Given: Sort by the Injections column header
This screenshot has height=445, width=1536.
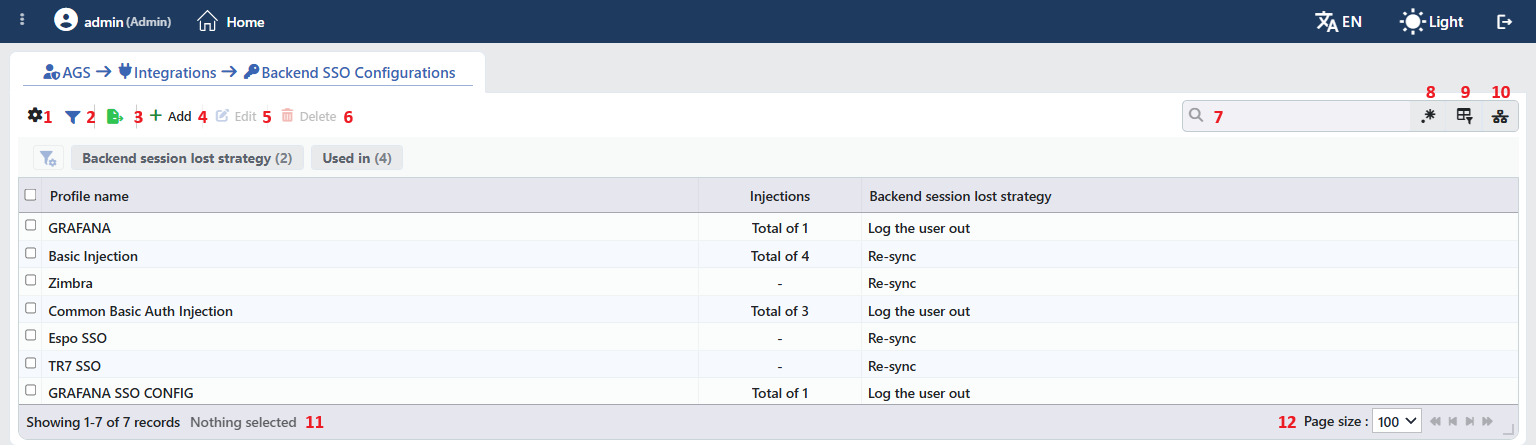Looking at the screenshot, I should [780, 196].
